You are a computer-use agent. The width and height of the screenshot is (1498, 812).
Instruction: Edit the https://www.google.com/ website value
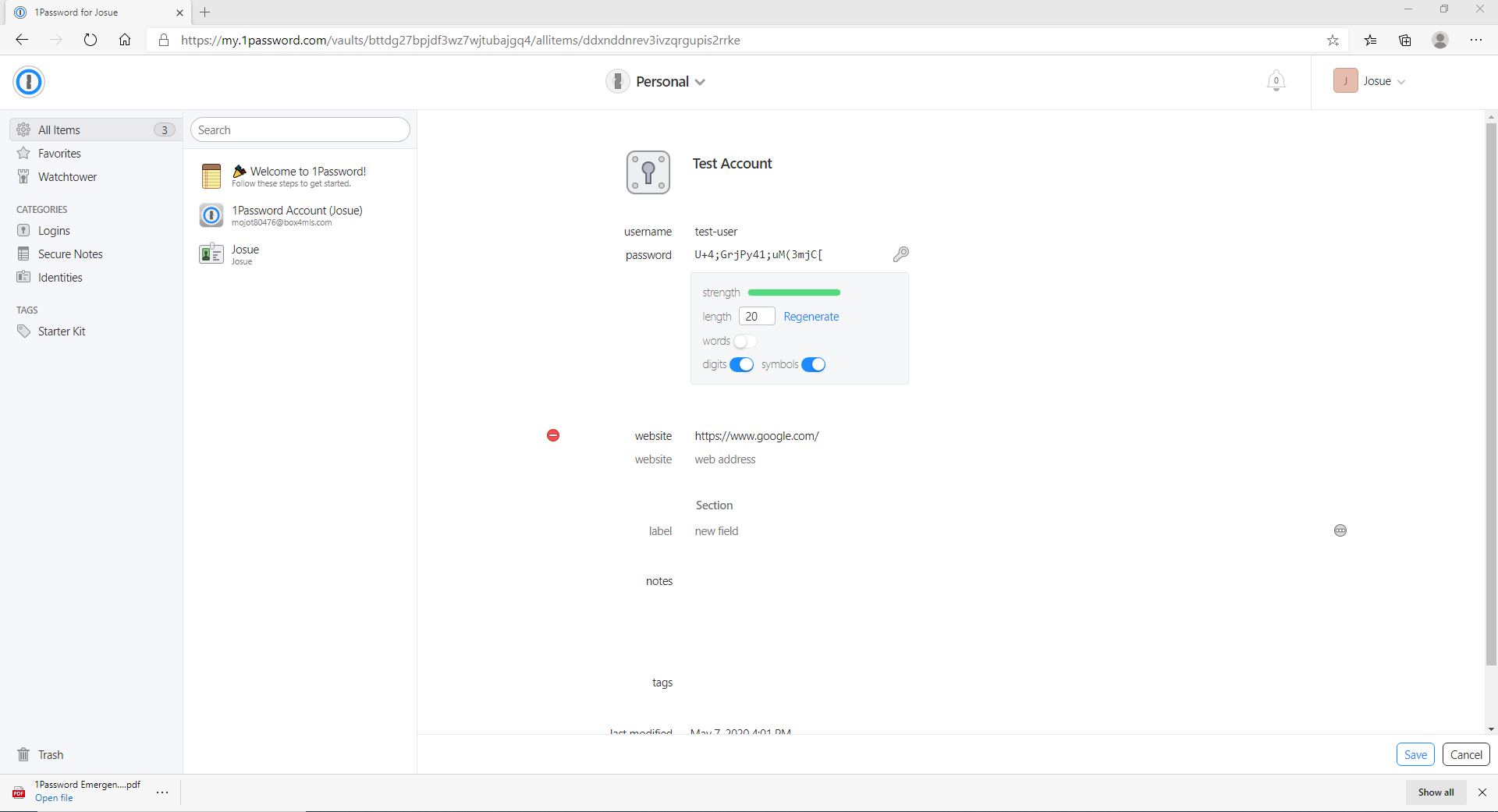(x=757, y=436)
